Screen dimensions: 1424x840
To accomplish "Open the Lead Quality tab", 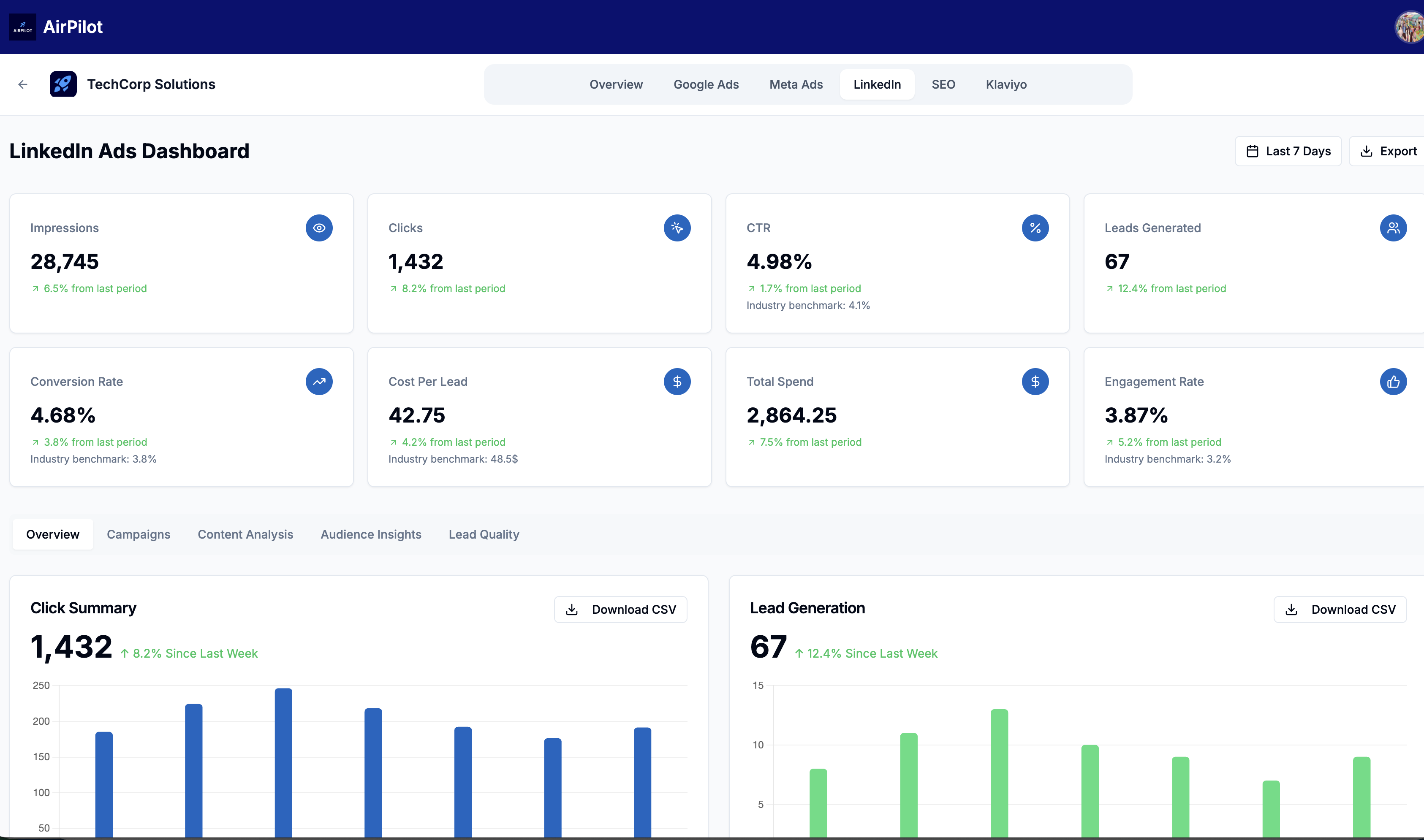I will 484,534.
